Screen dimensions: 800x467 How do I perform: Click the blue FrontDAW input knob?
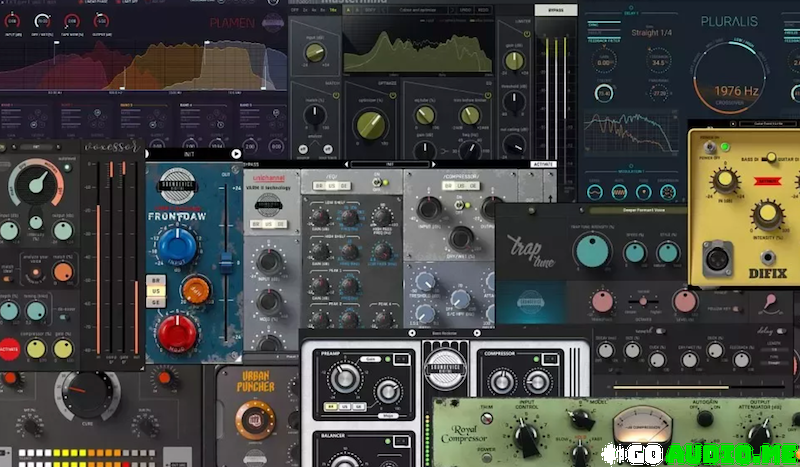pos(177,247)
